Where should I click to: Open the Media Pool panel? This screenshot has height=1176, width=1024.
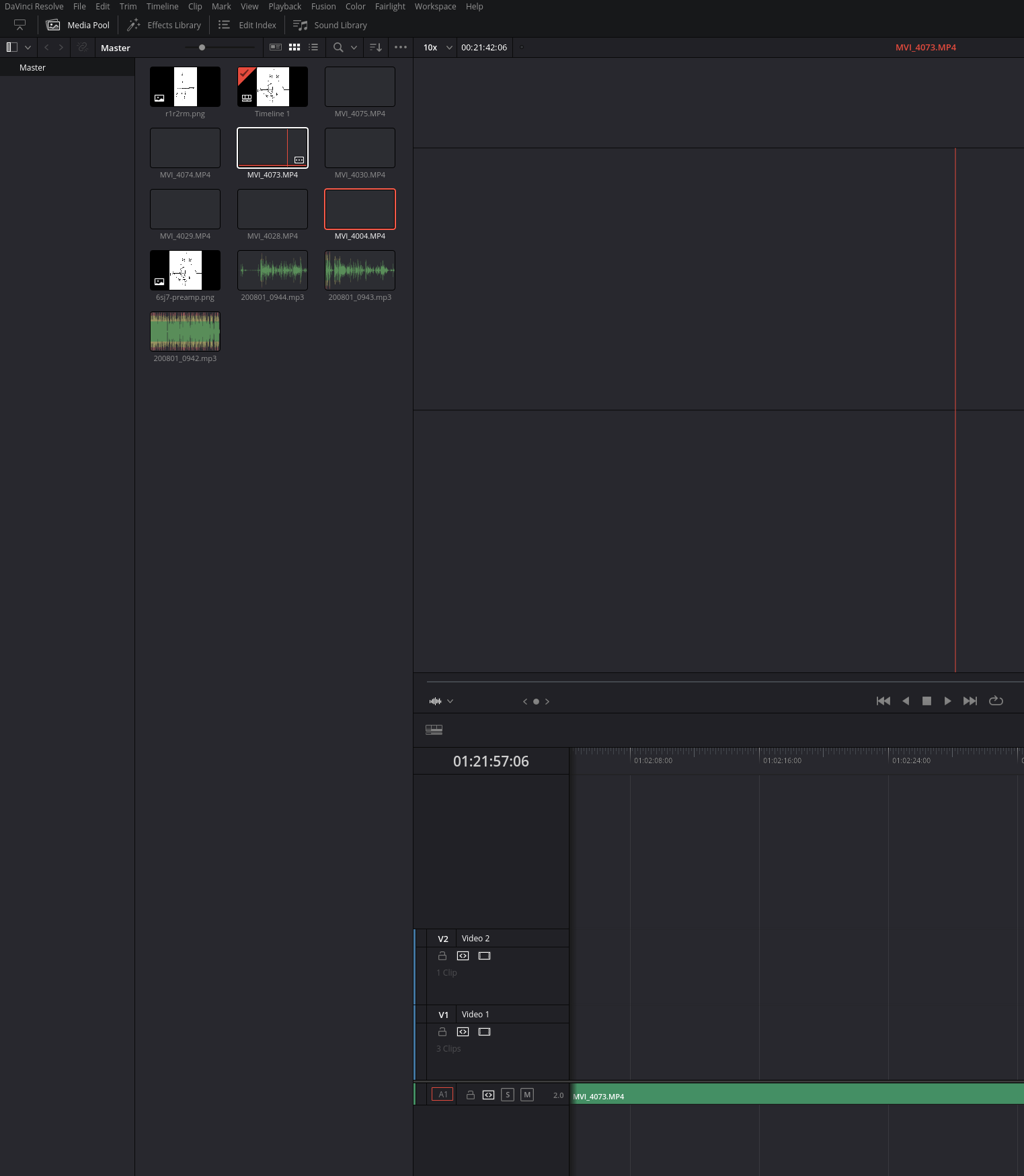[x=78, y=25]
